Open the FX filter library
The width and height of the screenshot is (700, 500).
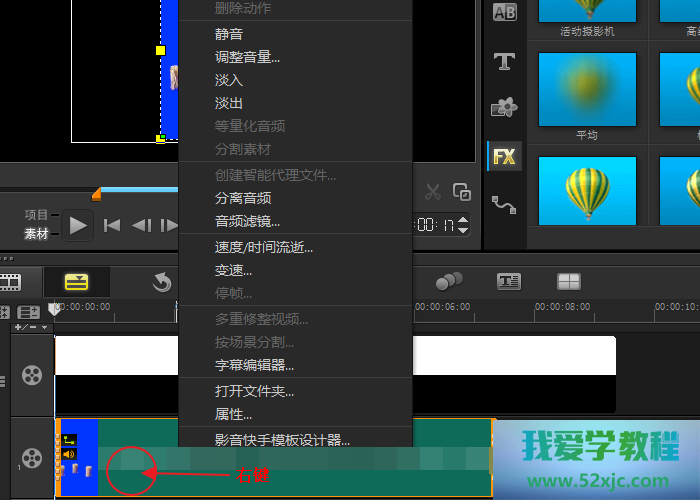[x=504, y=156]
